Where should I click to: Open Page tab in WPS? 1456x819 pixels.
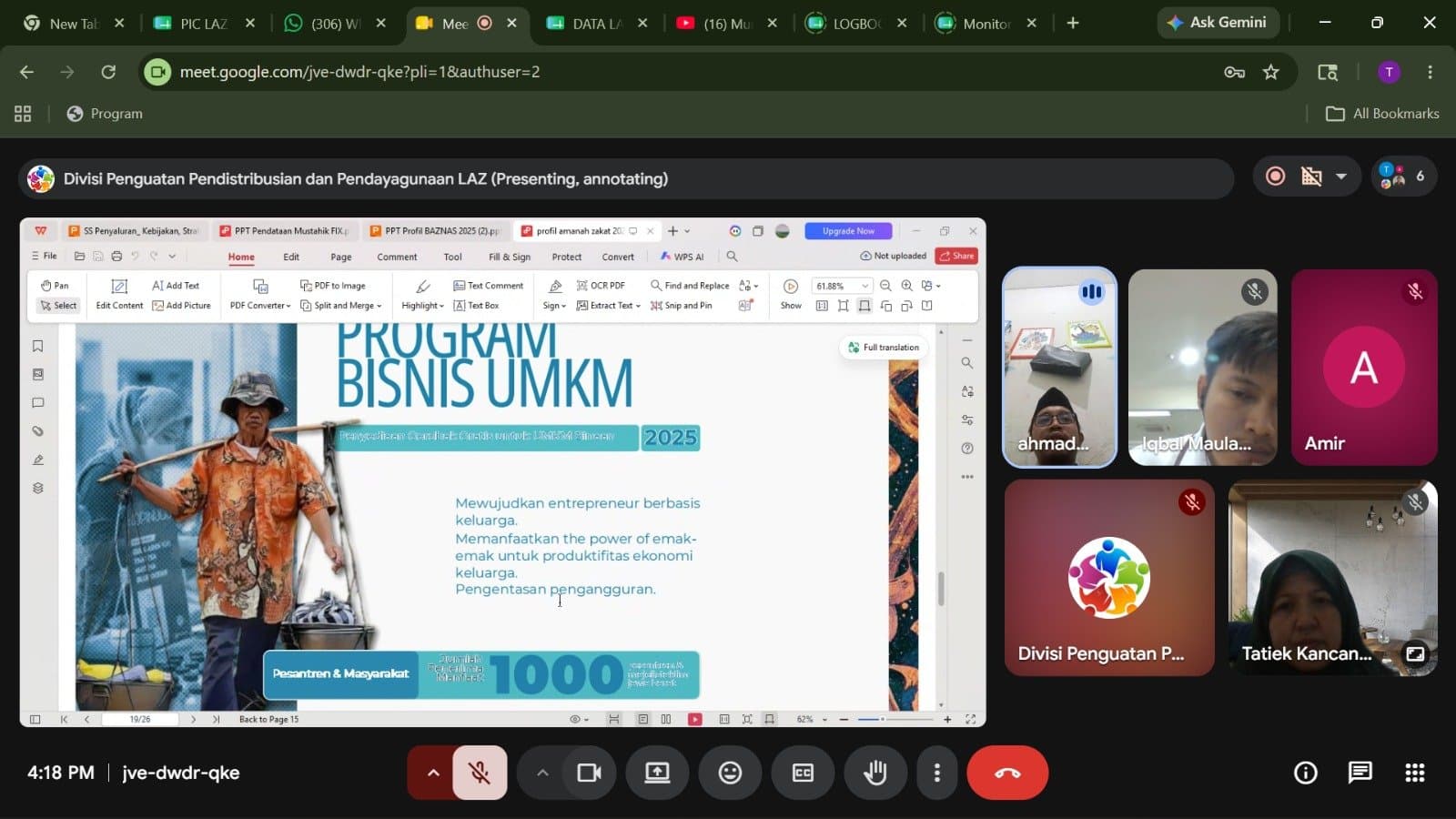[x=341, y=257]
